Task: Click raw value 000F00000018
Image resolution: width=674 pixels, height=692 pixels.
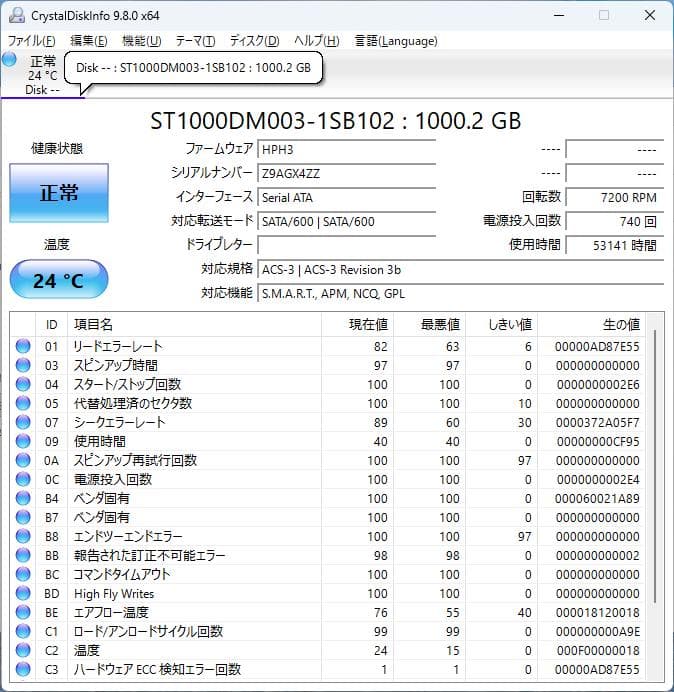Action: point(598,650)
